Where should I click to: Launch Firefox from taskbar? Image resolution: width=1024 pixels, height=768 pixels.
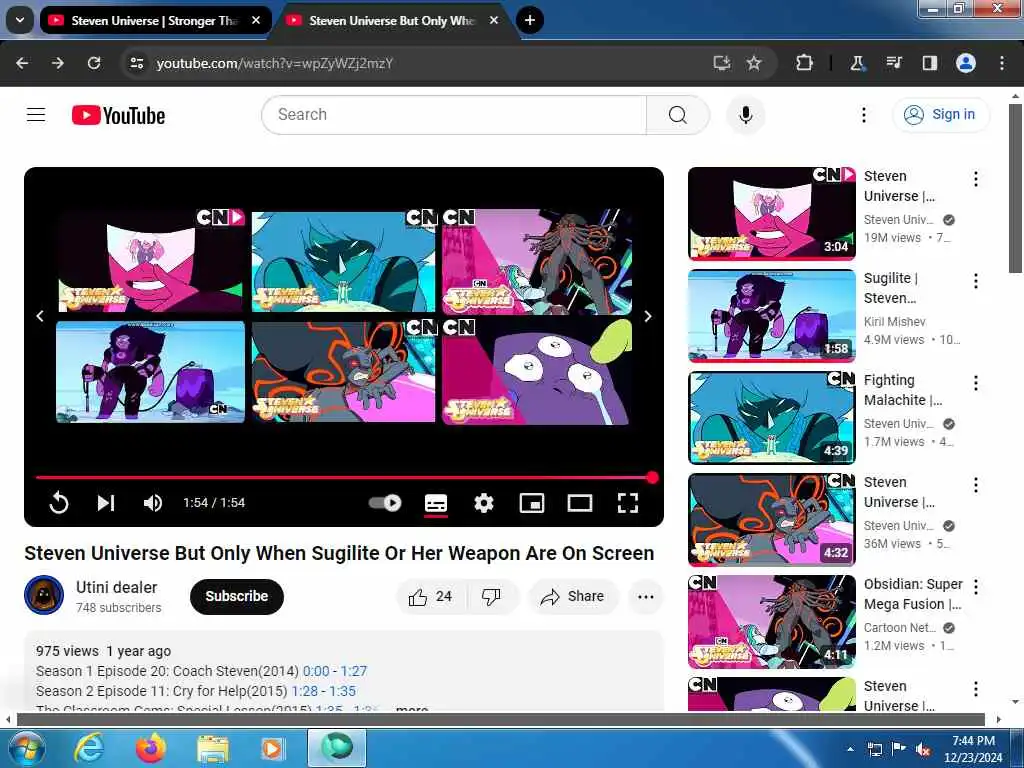point(151,748)
